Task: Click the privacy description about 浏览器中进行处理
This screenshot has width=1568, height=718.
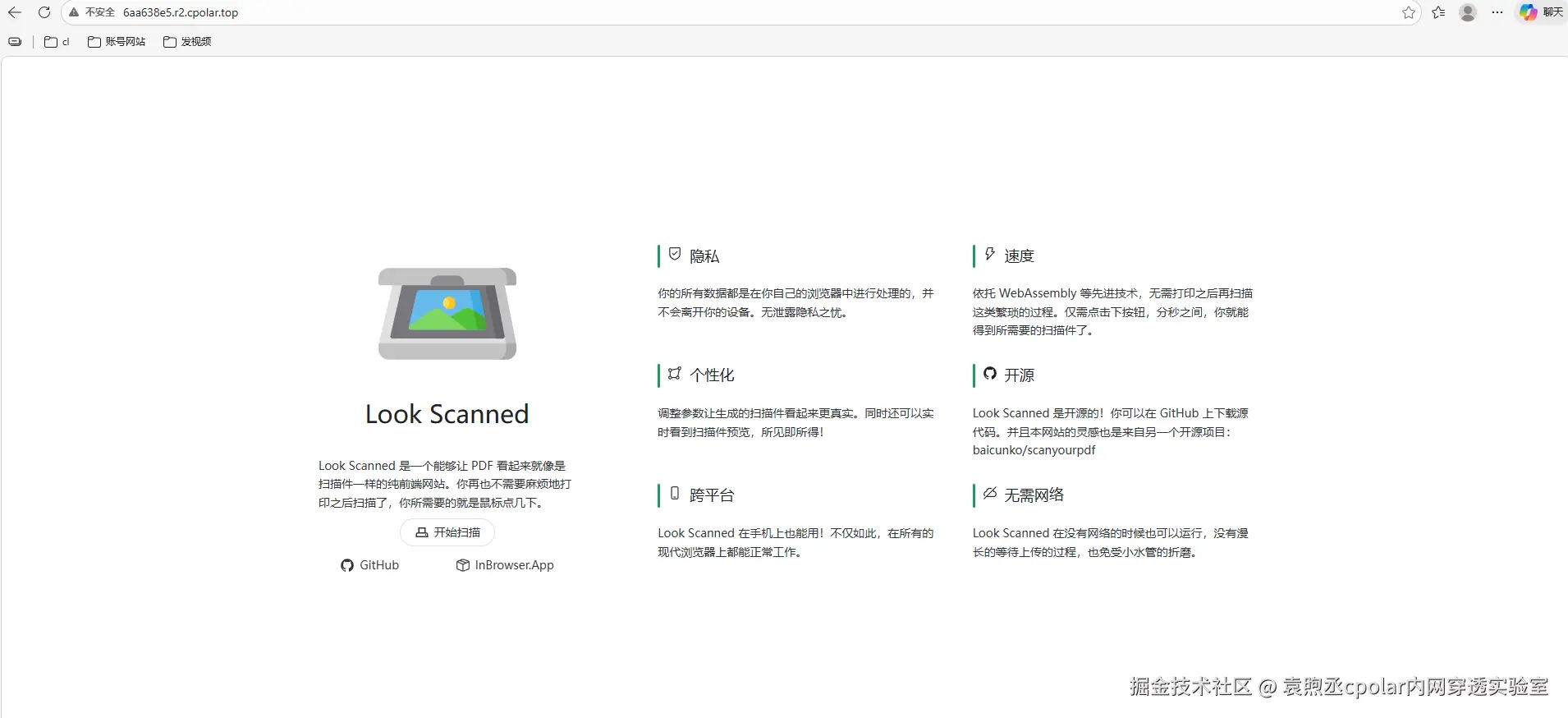Action: pyautogui.click(x=795, y=302)
